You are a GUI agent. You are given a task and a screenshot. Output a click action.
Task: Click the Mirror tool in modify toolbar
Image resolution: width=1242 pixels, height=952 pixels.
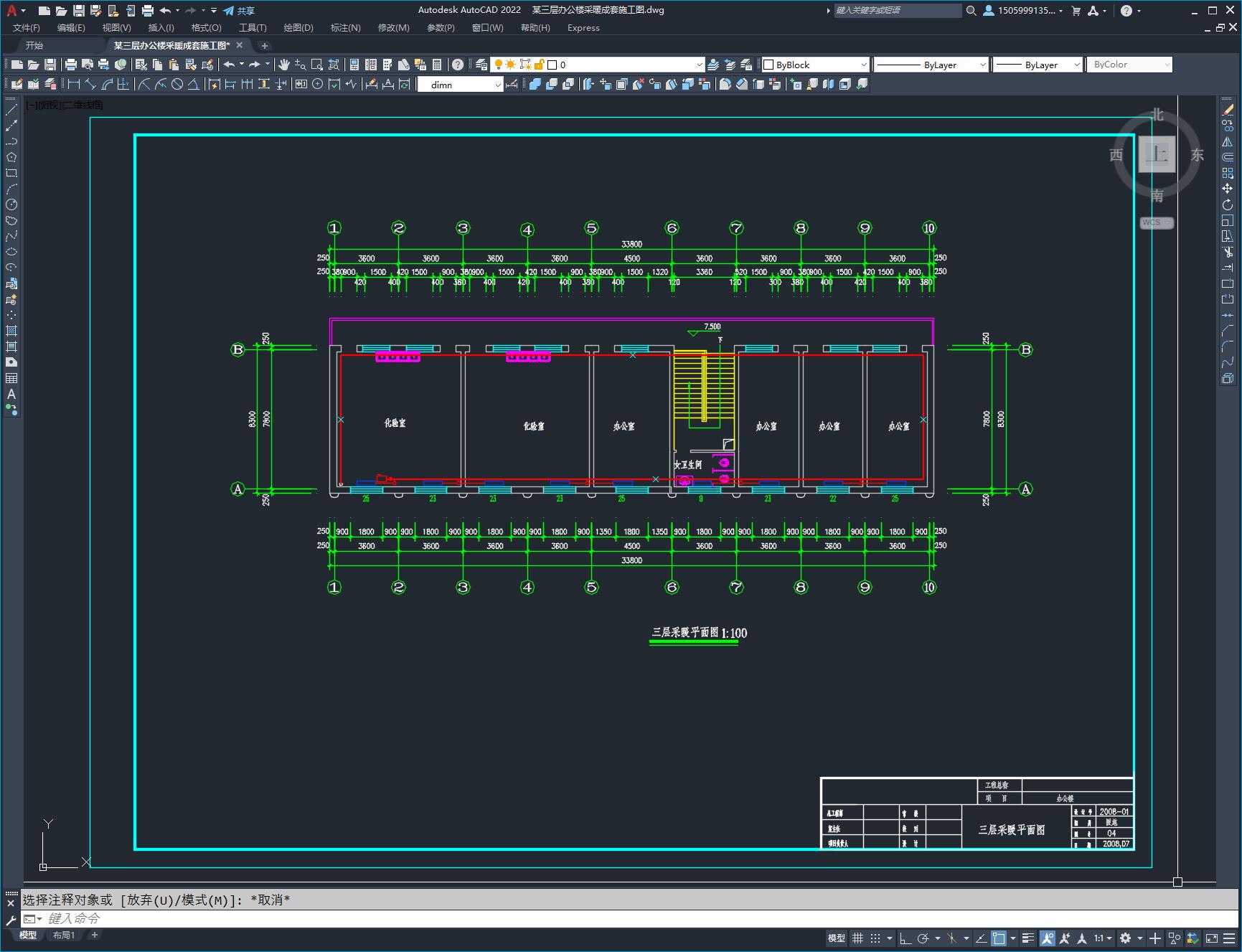[x=1228, y=141]
